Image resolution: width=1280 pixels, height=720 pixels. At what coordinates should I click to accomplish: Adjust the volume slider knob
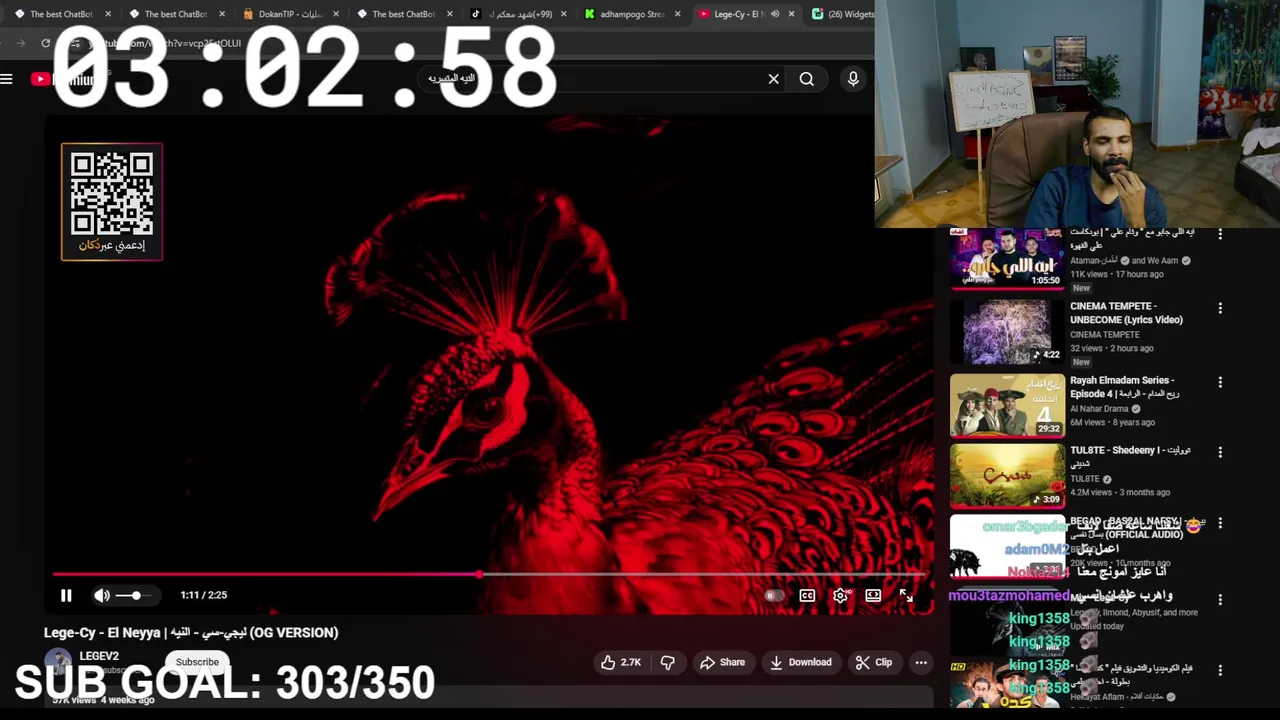[x=136, y=595]
